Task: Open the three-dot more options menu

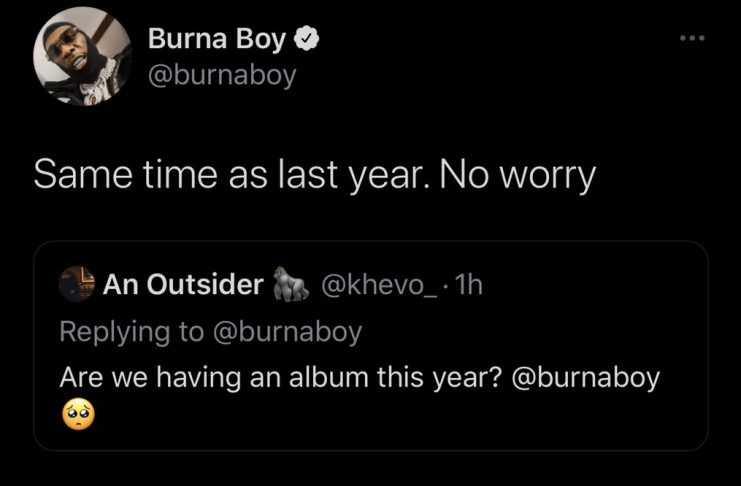Action: tap(691, 39)
